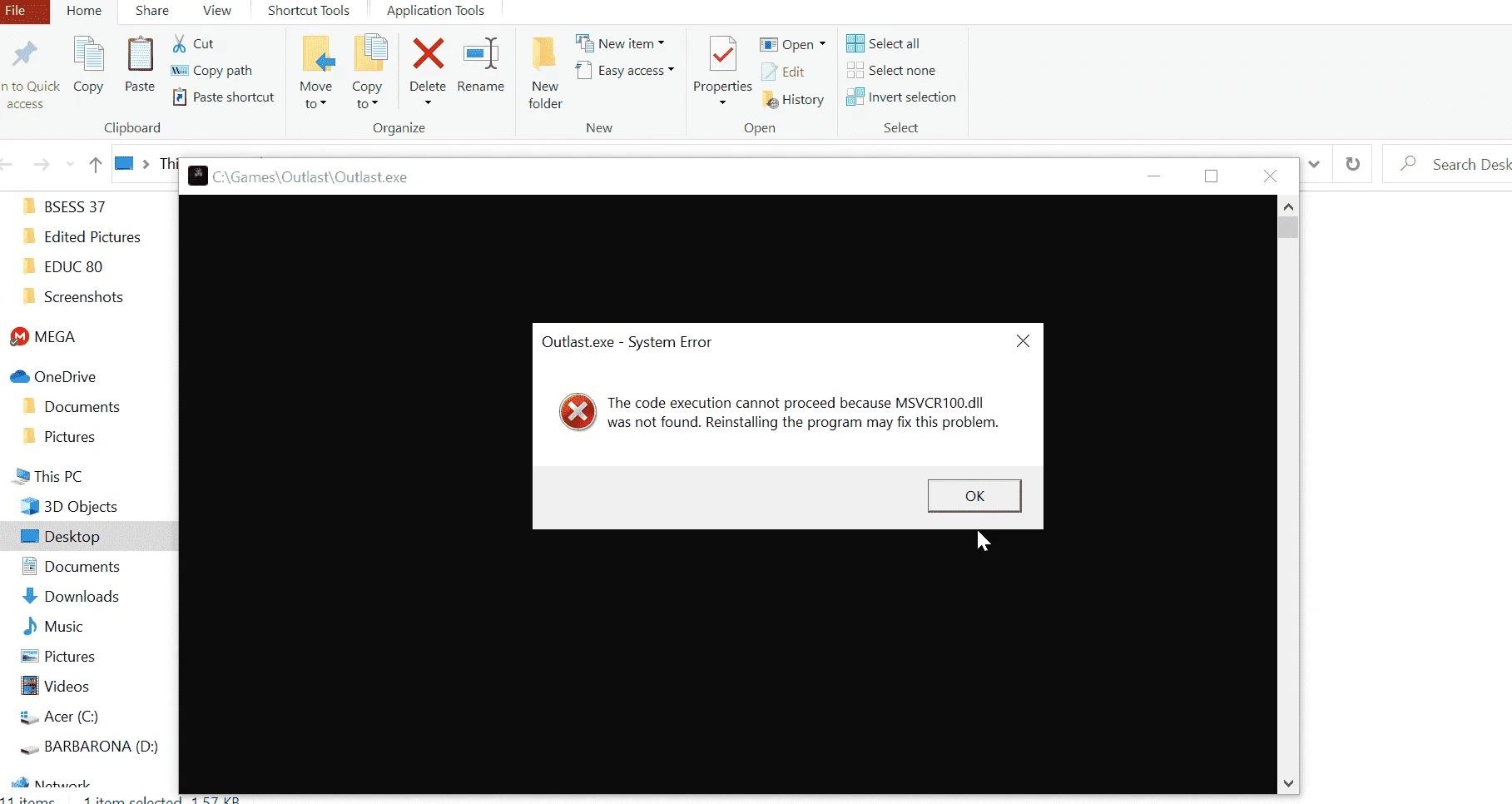Click Invert selection in the ribbon
This screenshot has width=1512, height=804.
pyautogui.click(x=901, y=97)
